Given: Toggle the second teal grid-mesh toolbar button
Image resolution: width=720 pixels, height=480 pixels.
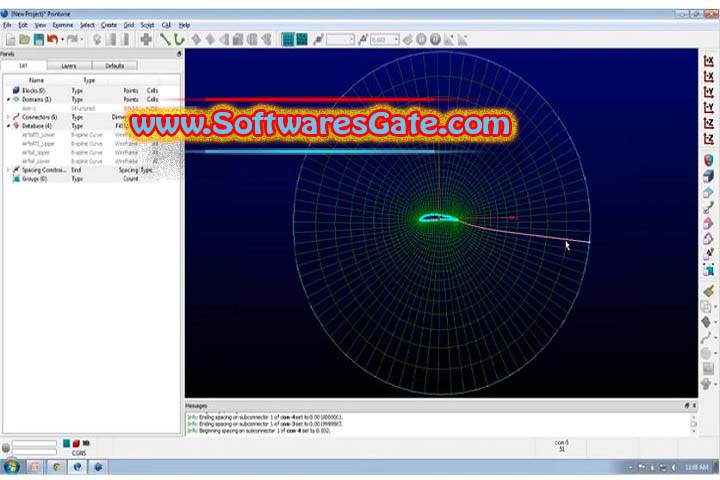Looking at the screenshot, I should point(302,40).
